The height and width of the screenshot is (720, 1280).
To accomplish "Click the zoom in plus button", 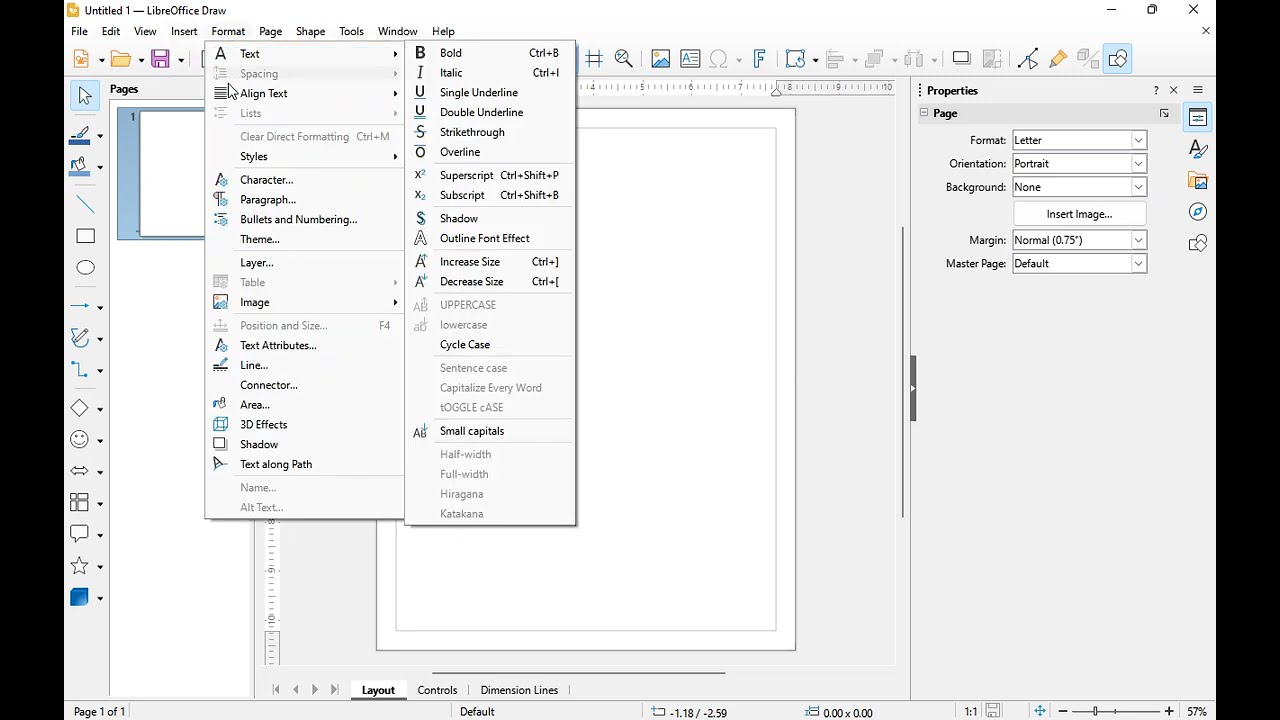I will coord(1169,711).
